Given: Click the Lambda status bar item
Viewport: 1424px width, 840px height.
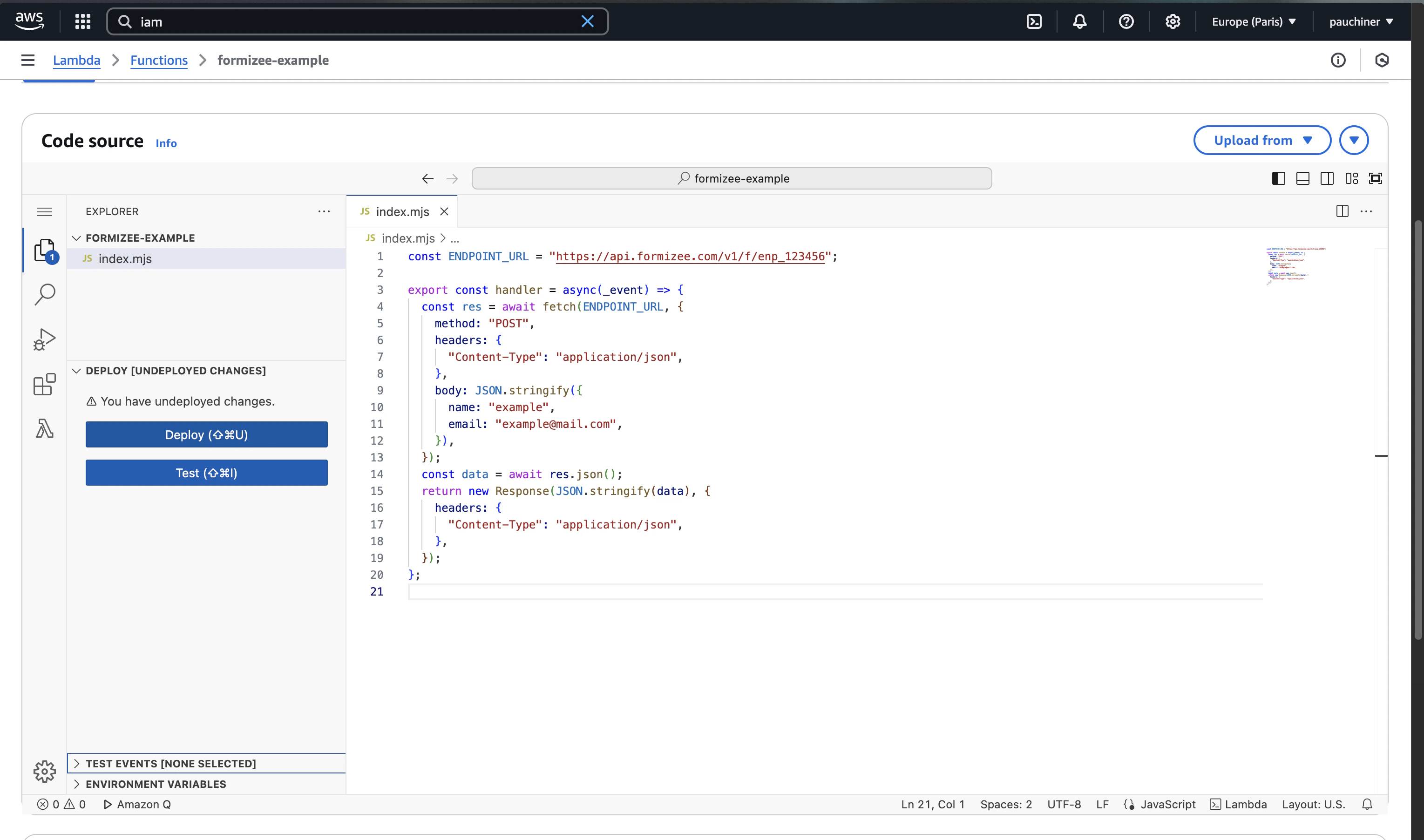Looking at the screenshot, I should tap(1238, 804).
